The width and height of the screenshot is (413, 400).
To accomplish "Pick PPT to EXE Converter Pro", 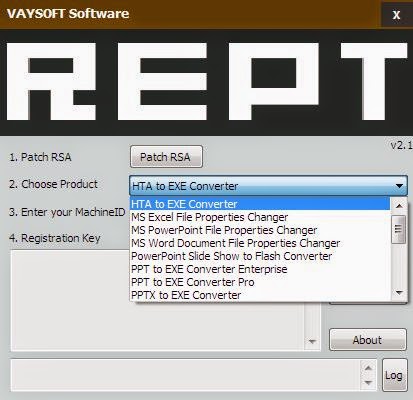I will pos(260,282).
